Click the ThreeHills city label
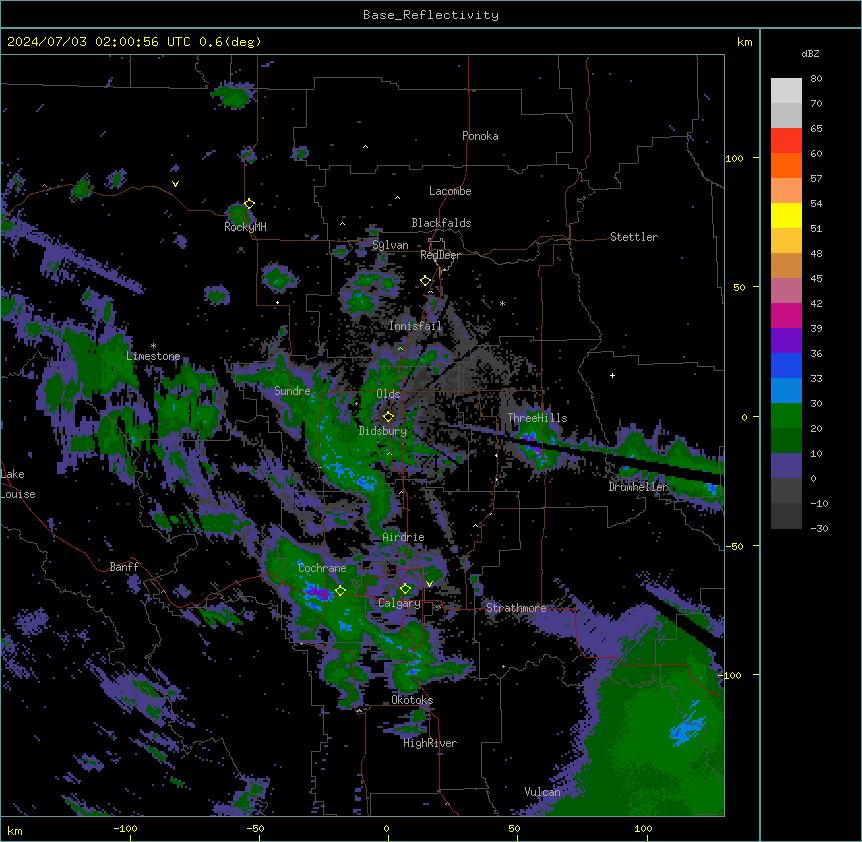 pyautogui.click(x=537, y=418)
